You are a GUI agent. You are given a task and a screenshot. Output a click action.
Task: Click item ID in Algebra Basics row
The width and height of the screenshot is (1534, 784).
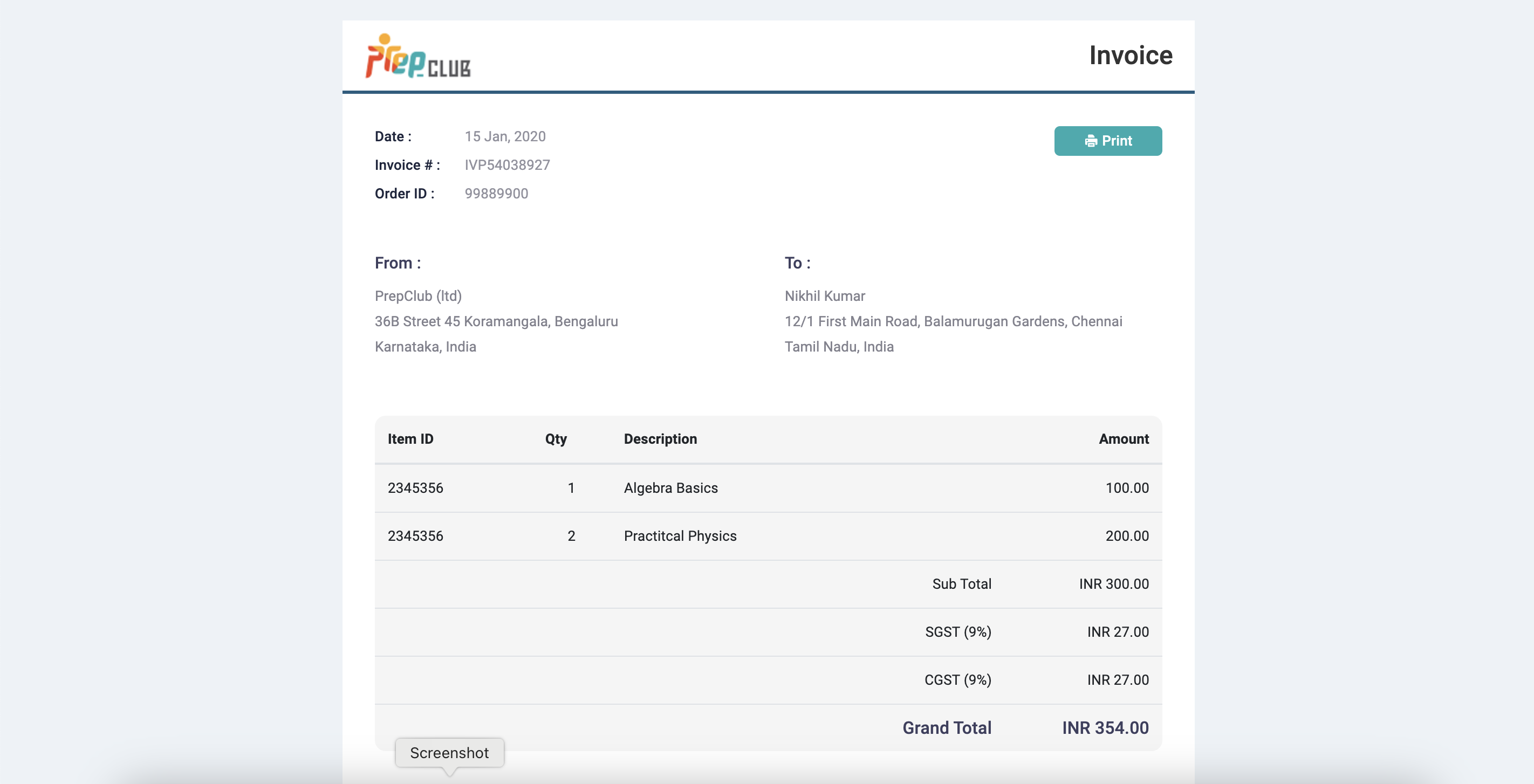tap(415, 487)
